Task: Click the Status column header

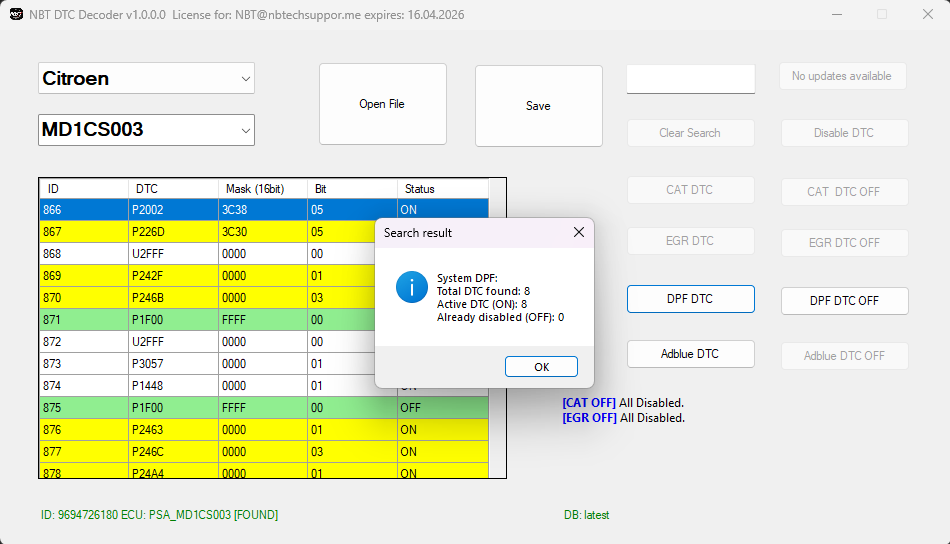Action: 443,189
